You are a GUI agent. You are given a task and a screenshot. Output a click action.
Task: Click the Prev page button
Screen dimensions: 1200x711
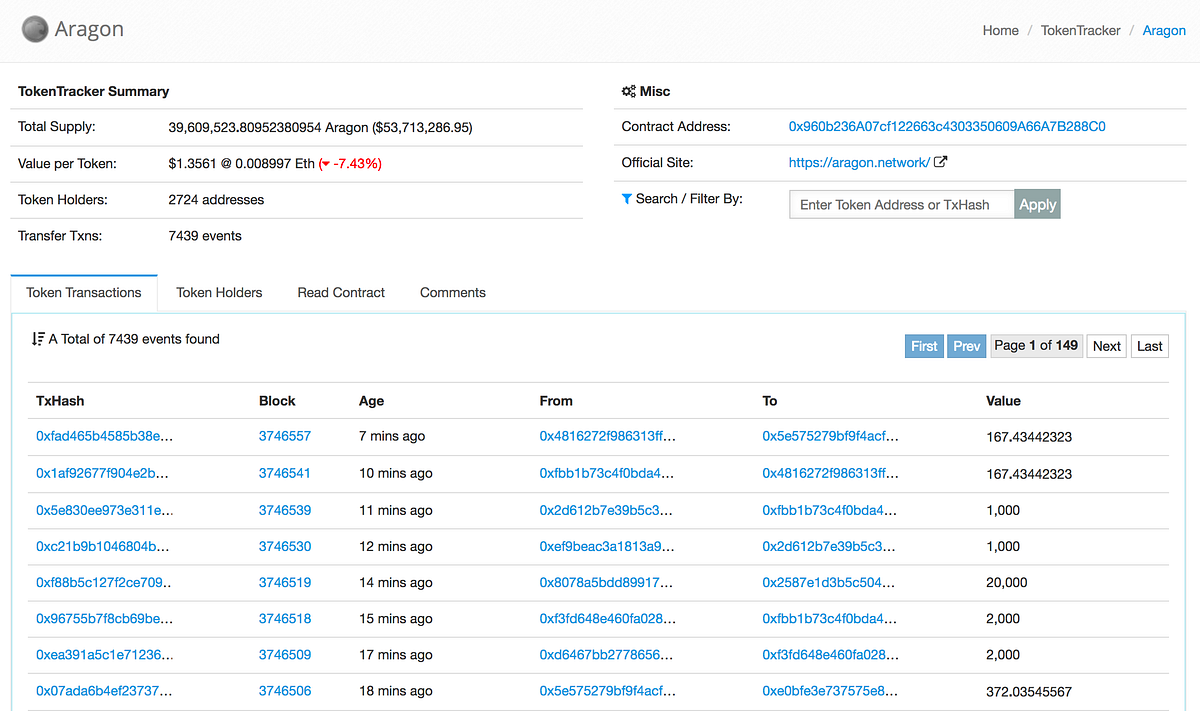[x=966, y=346]
